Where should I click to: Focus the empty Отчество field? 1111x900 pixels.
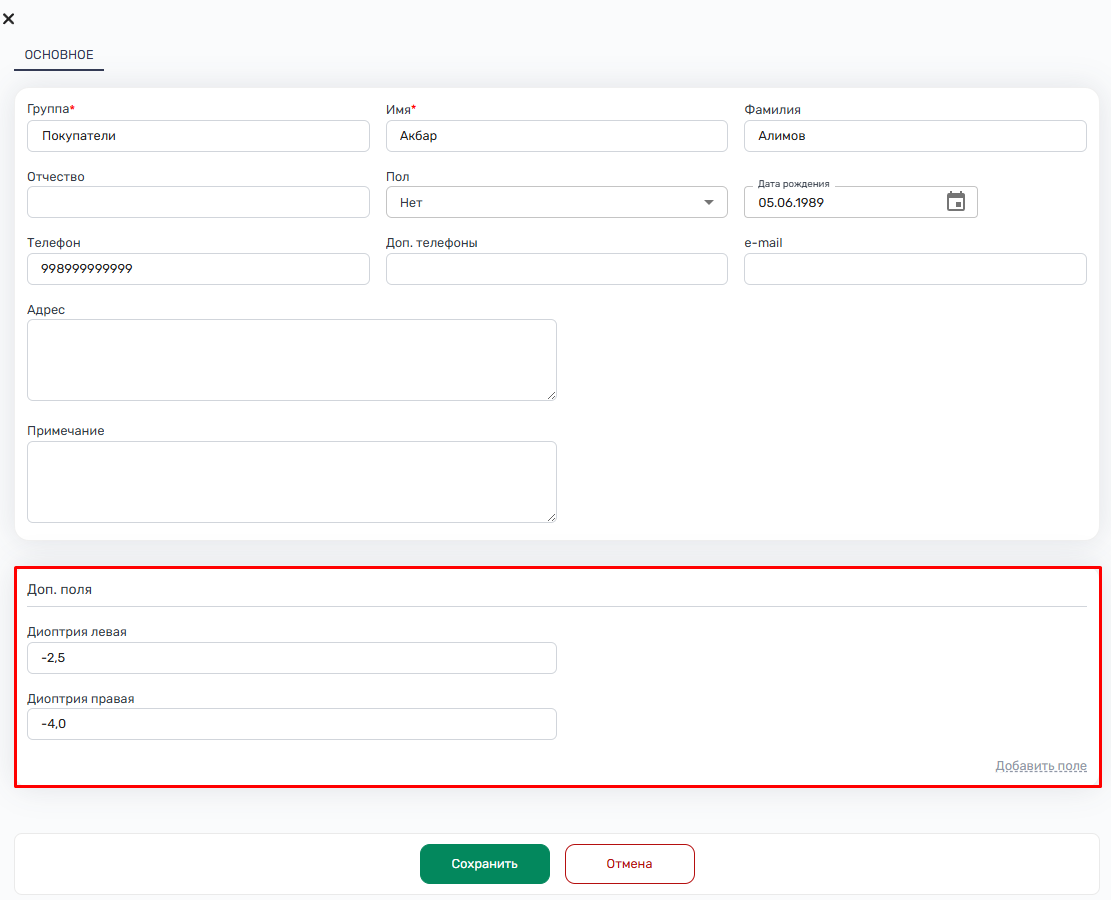[198, 202]
